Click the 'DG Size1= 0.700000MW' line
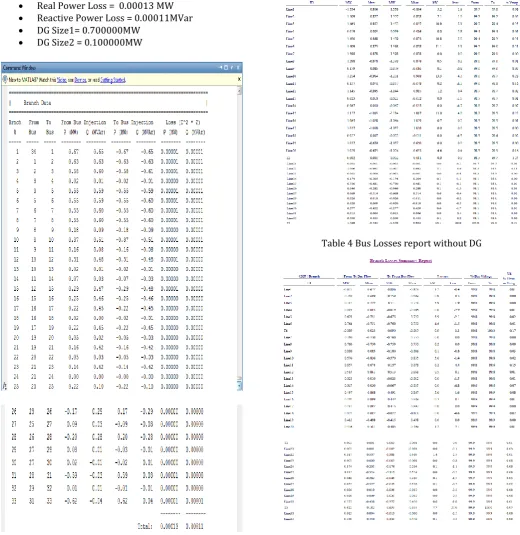520x535 pixels. point(88,30)
